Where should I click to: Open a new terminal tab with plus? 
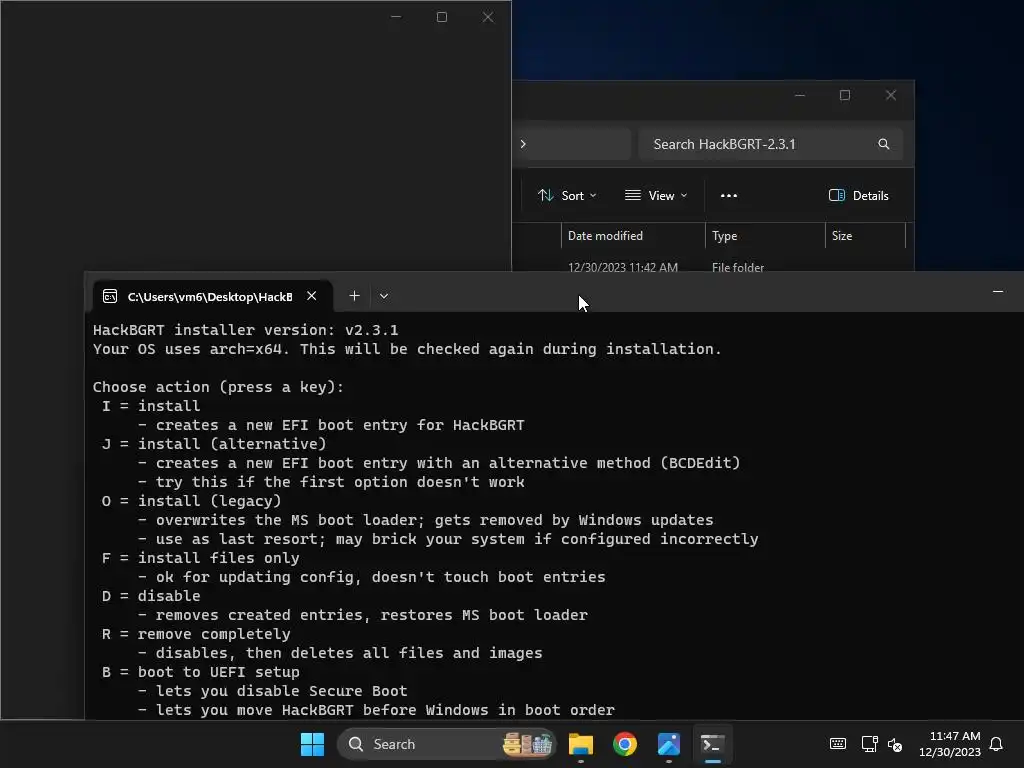[x=354, y=296]
